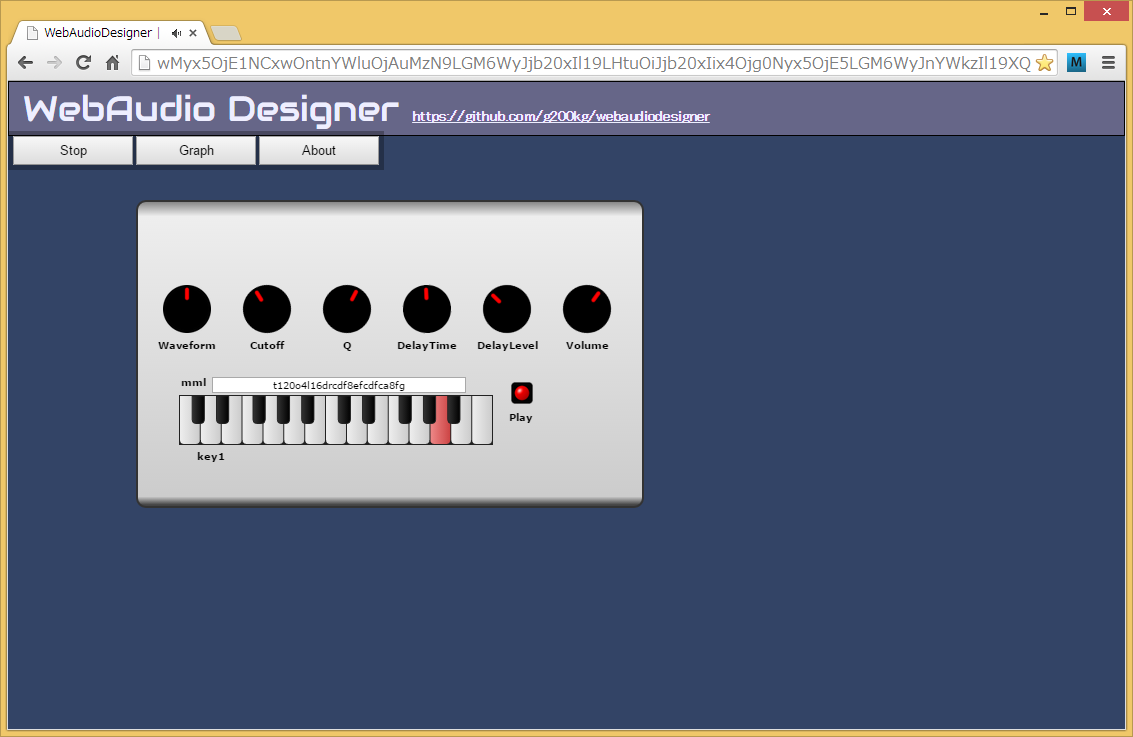Toggle the red Play LED button

521,393
